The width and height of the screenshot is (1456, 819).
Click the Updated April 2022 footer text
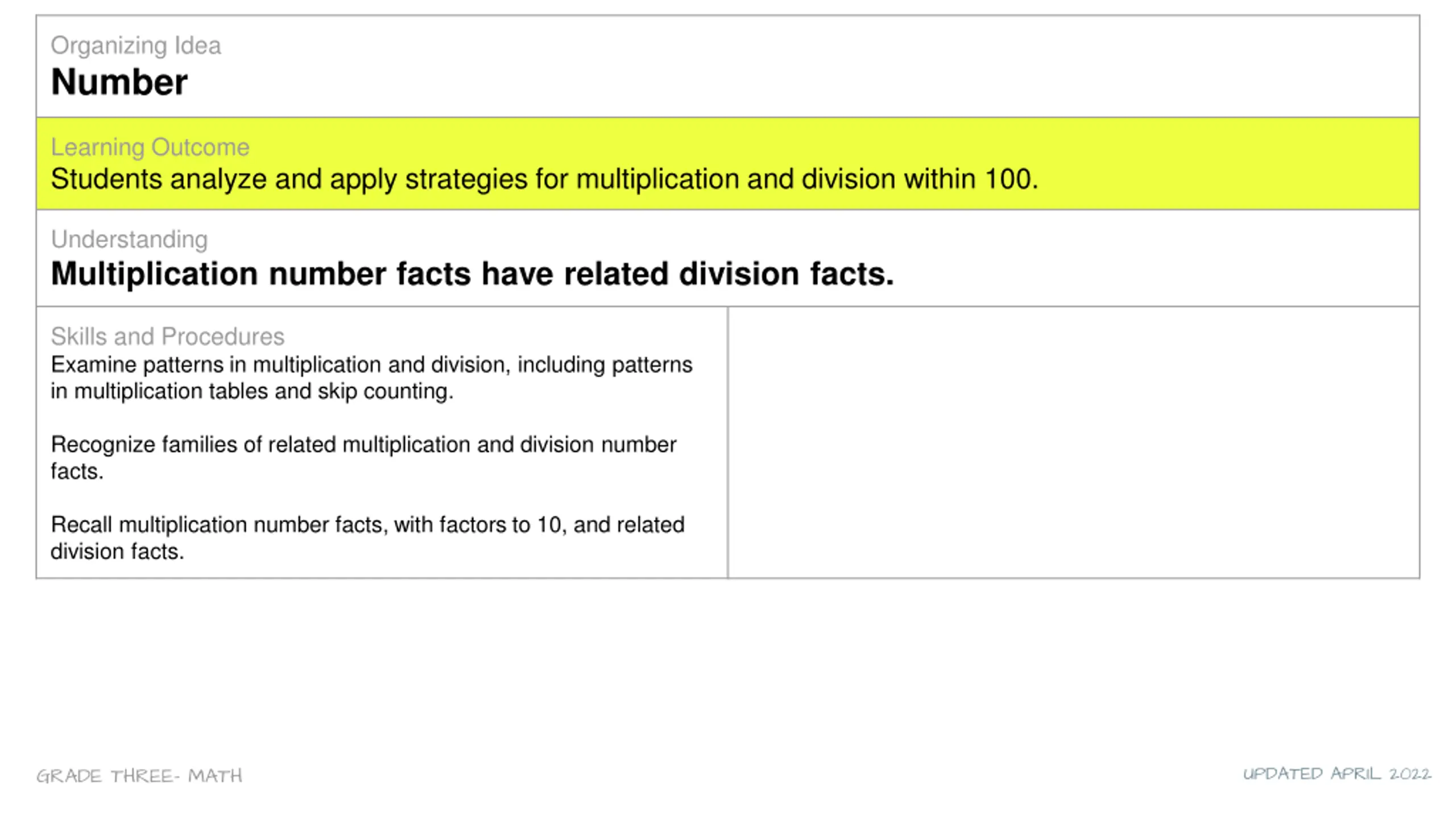tap(1337, 774)
